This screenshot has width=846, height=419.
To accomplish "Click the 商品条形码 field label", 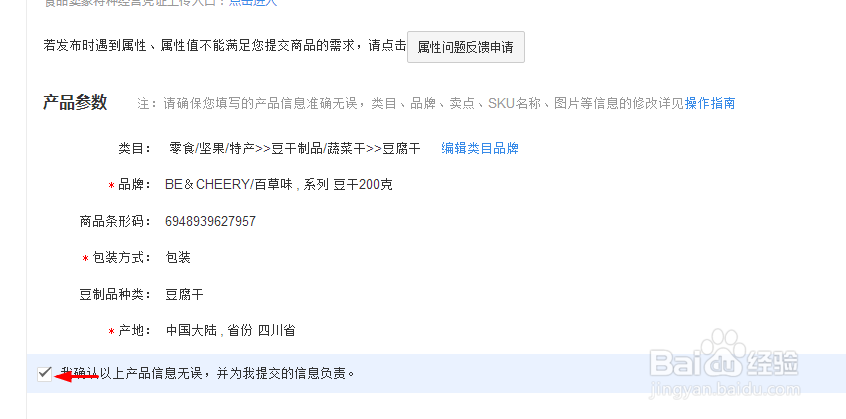I will point(115,221).
